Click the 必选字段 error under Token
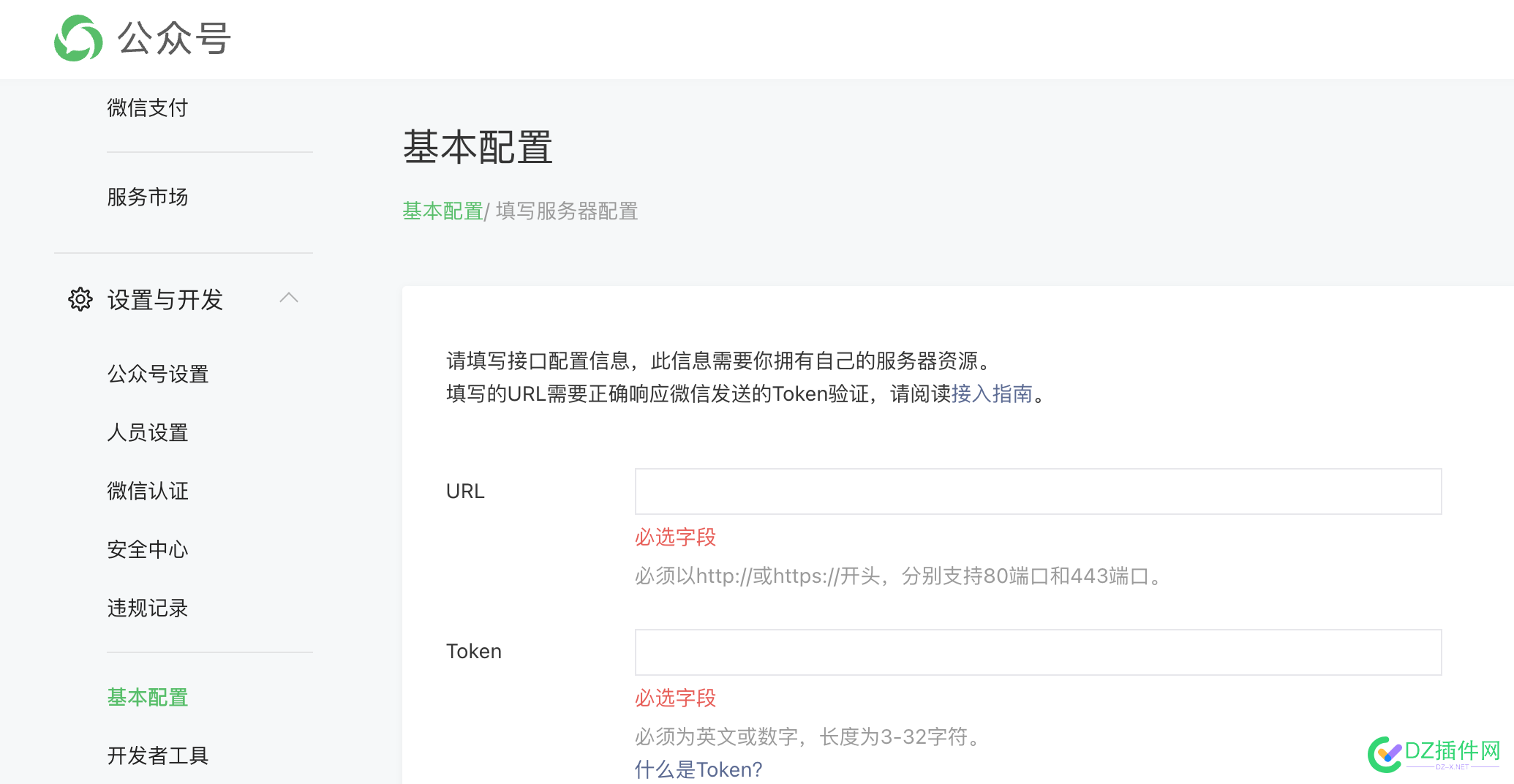1514x784 pixels. pyautogui.click(x=675, y=698)
